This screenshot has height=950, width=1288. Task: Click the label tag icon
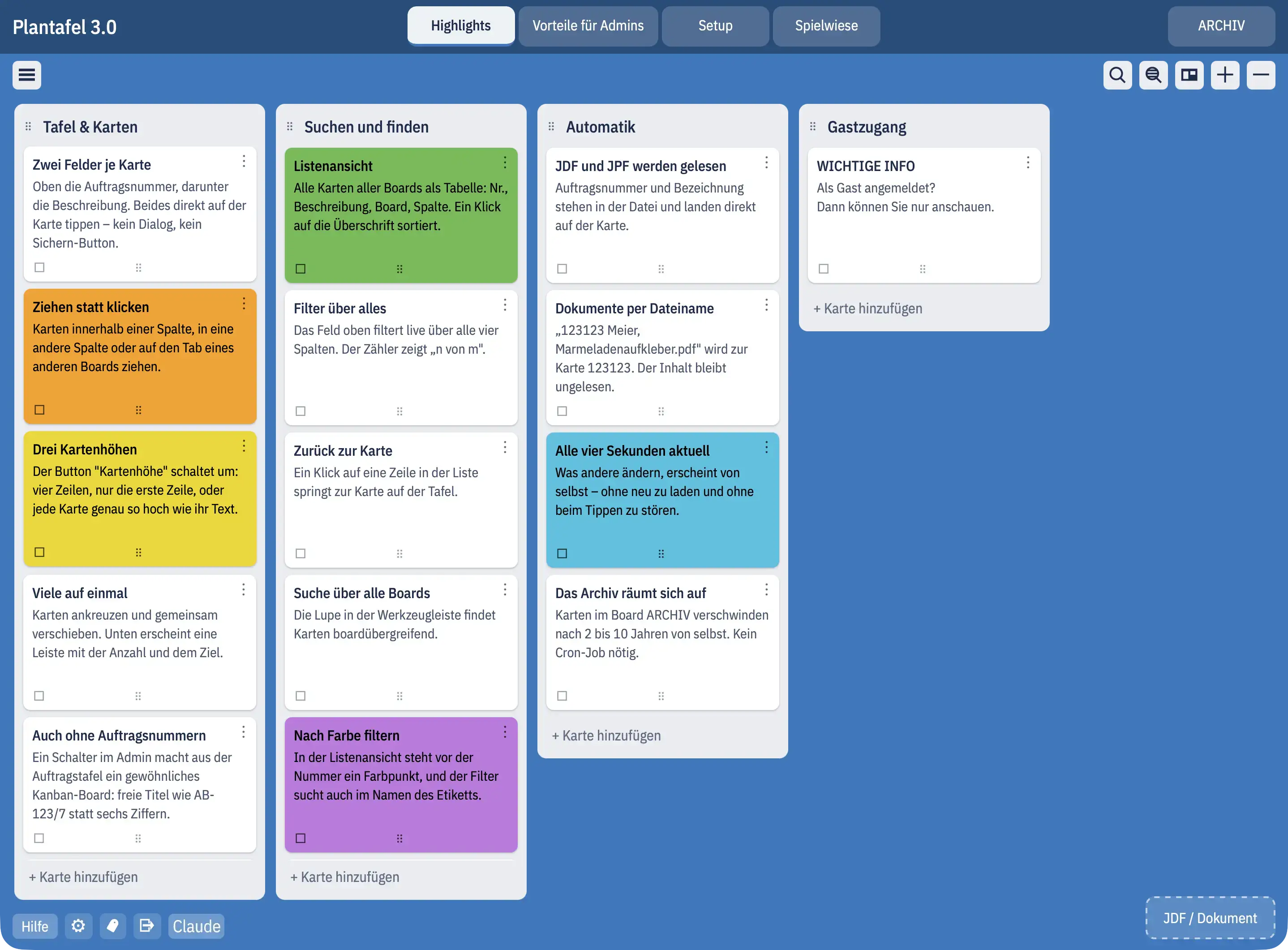(113, 926)
